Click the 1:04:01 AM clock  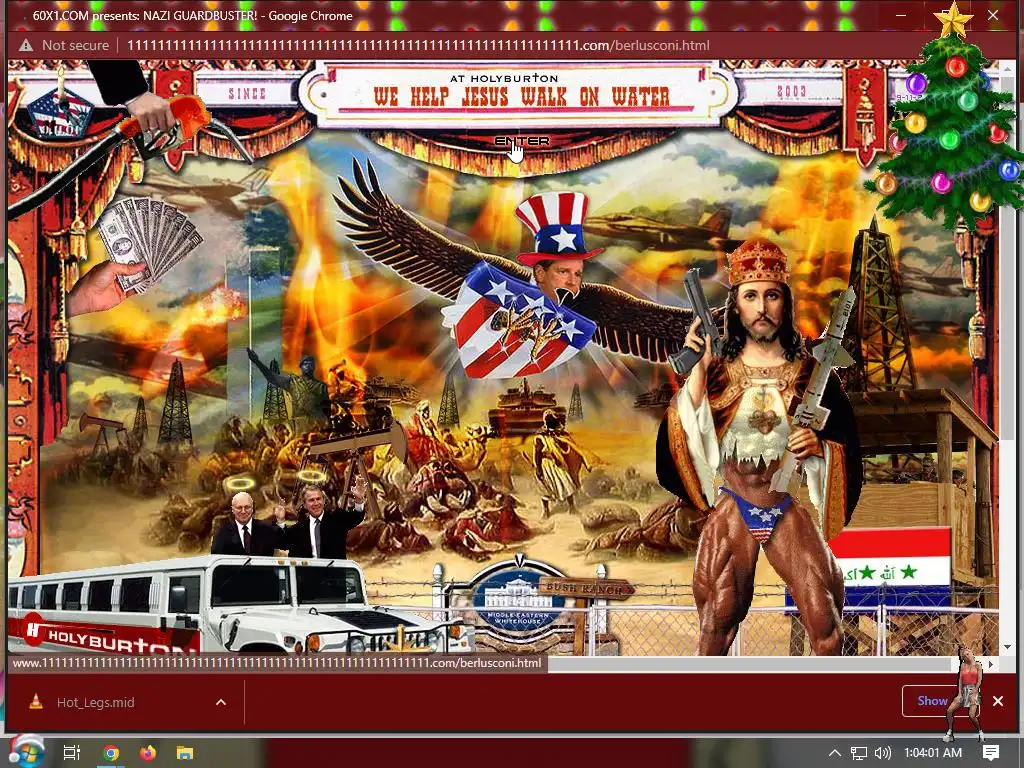933,753
